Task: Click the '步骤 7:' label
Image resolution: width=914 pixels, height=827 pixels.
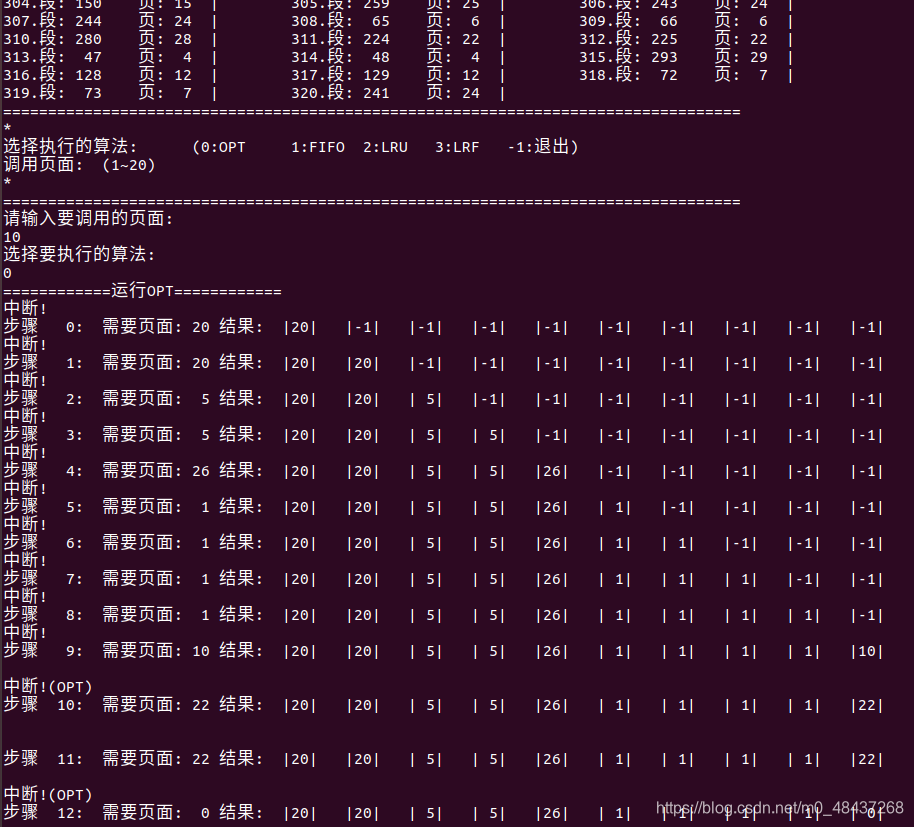Action: coord(43,579)
